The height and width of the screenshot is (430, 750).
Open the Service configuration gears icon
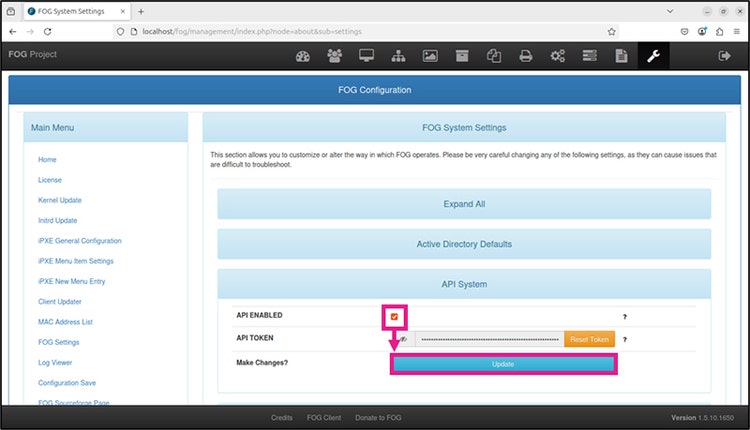click(x=557, y=56)
